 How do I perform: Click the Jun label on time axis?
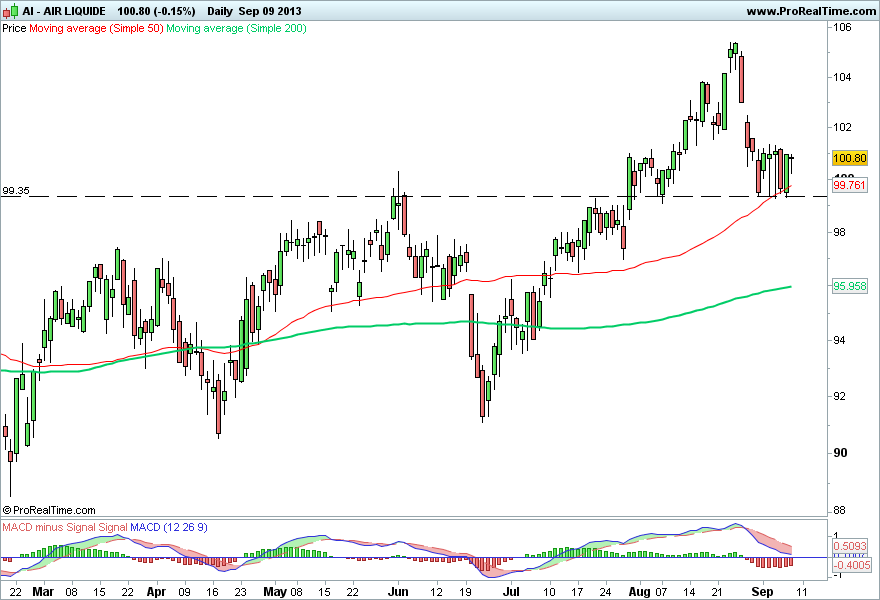pos(398,592)
